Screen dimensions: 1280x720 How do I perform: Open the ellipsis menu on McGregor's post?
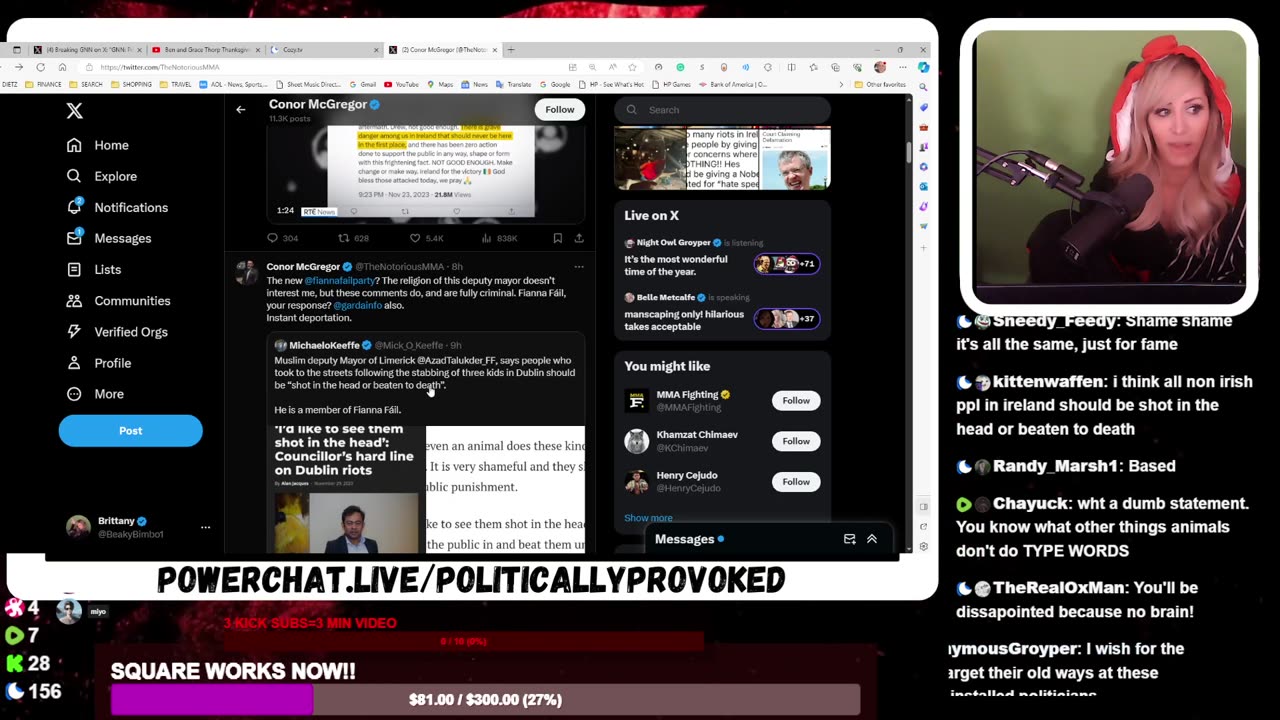point(578,267)
